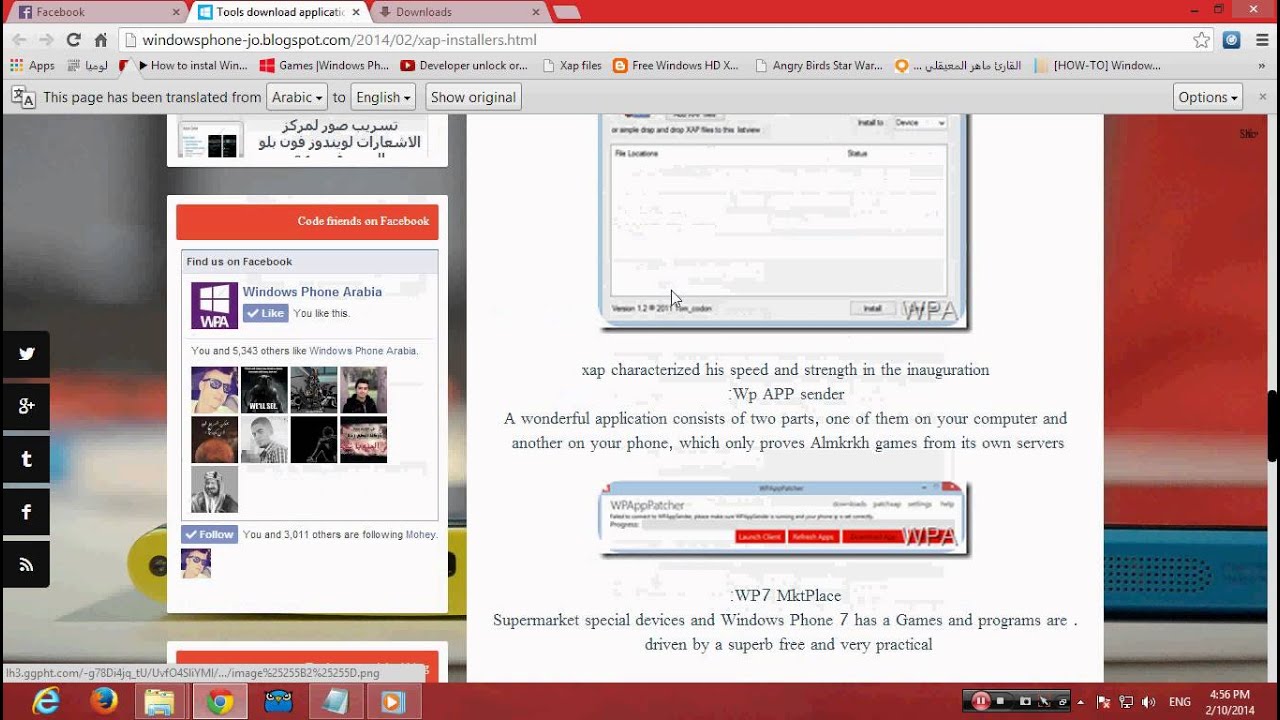Open the Games Windows Ph bookmark
This screenshot has height=720, width=1280.
324,66
